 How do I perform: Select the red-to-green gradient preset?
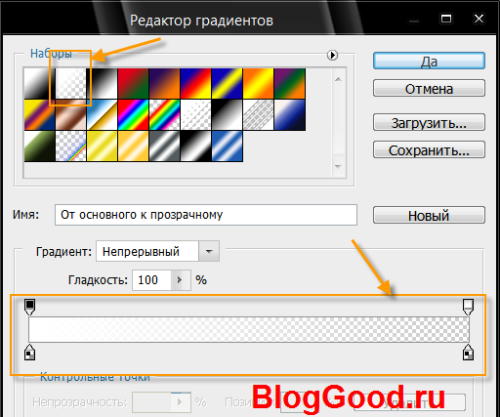tap(133, 84)
